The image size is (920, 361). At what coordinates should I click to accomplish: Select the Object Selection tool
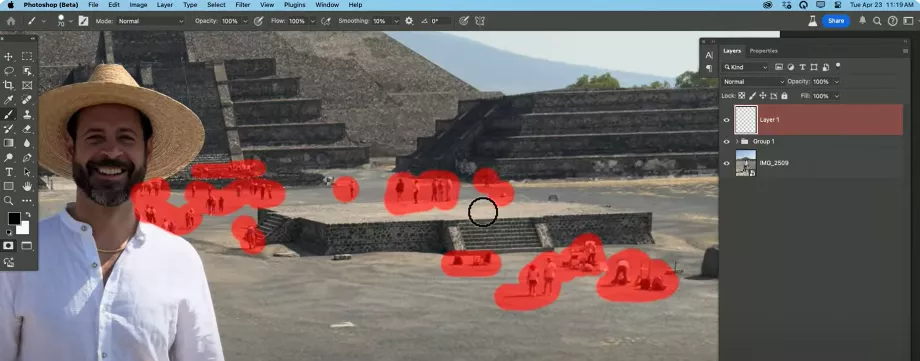click(27, 71)
